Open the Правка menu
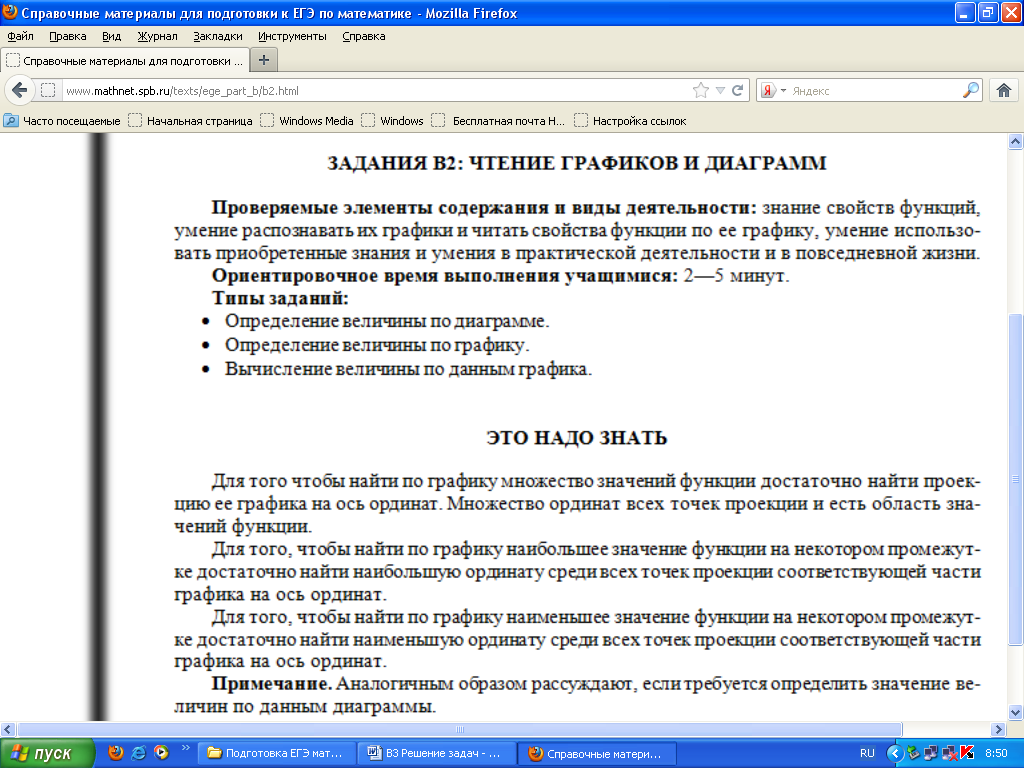Image resolution: width=1024 pixels, height=768 pixels. 68,36
